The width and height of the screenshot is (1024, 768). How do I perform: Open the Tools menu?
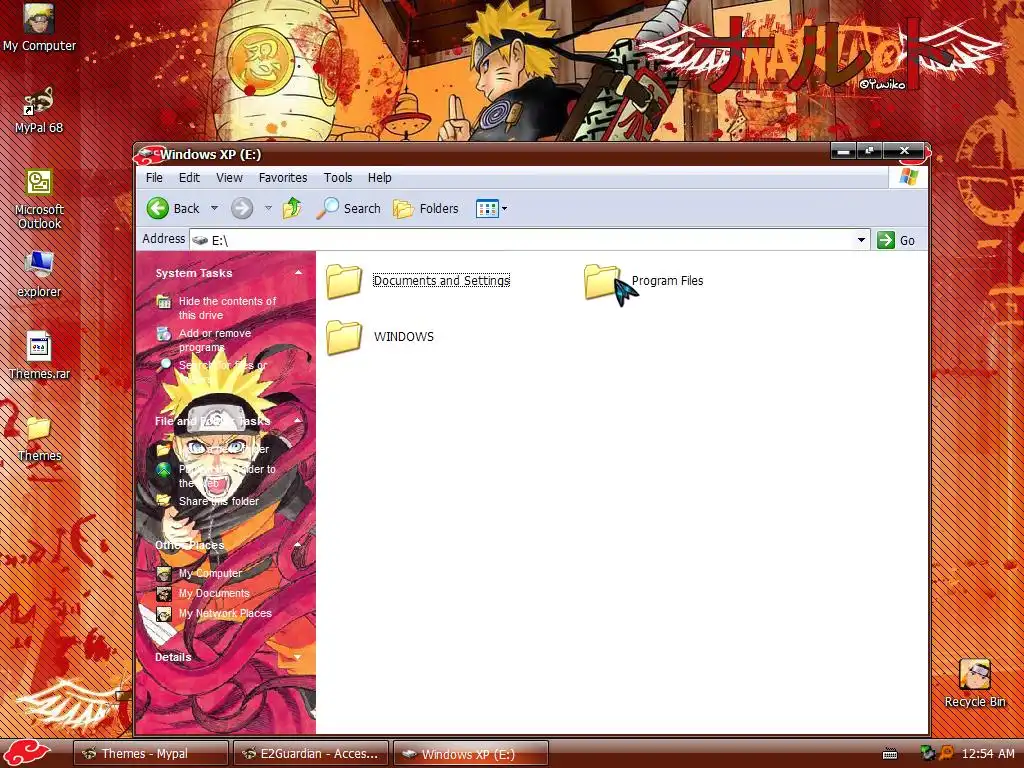338,178
